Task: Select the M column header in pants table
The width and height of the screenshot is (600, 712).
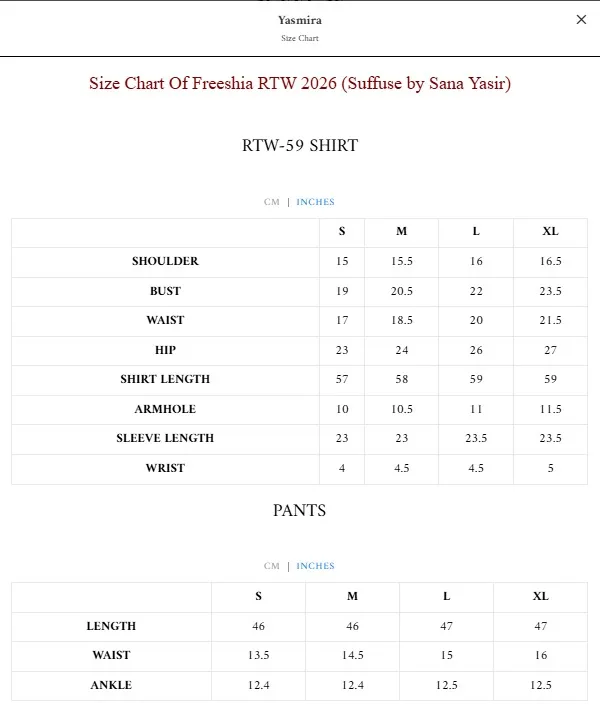Action: tap(352, 596)
